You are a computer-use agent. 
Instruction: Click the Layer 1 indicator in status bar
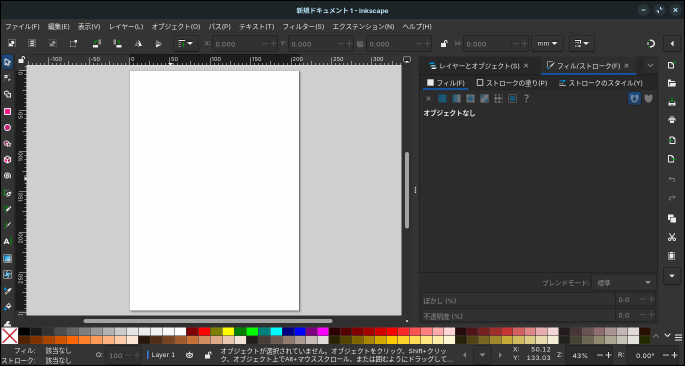(161, 355)
